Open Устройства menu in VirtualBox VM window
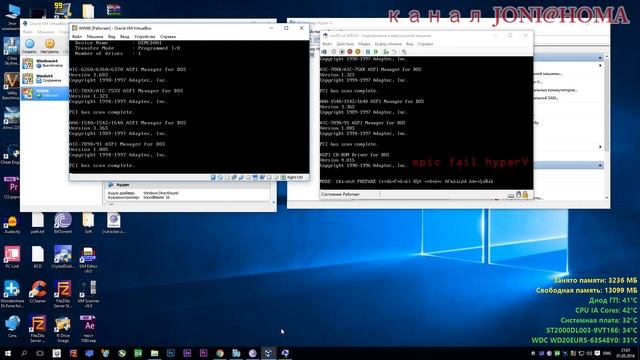This screenshot has width=640, height=360. [145, 36]
